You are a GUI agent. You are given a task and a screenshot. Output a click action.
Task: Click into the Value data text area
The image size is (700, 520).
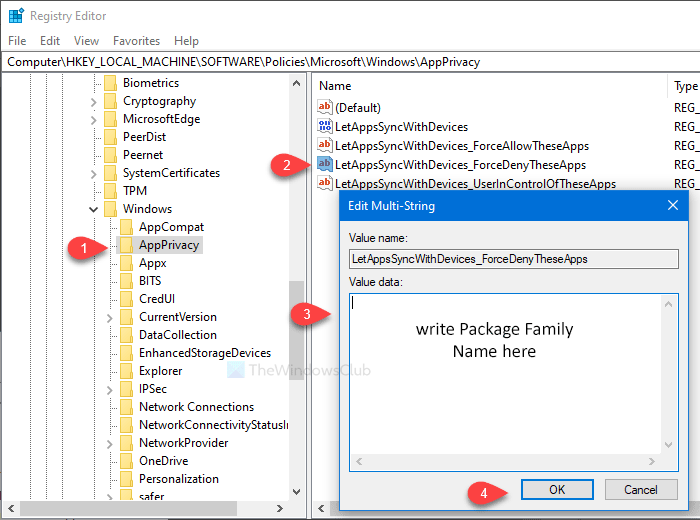point(505,374)
